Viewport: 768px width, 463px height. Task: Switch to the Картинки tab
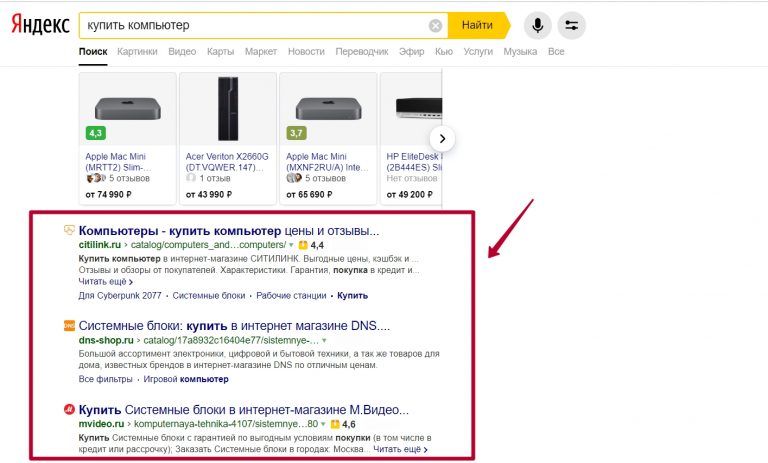137,51
